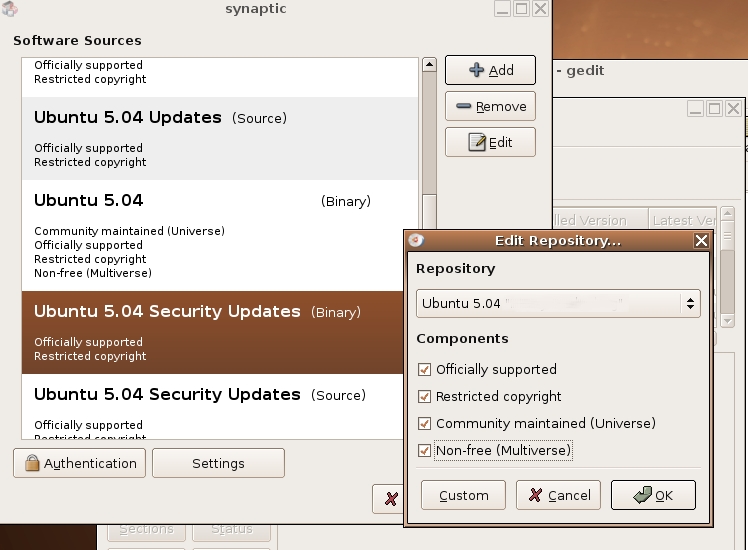Click the Edit Repository title bar icon
This screenshot has height=550, width=748.
[x=417, y=240]
